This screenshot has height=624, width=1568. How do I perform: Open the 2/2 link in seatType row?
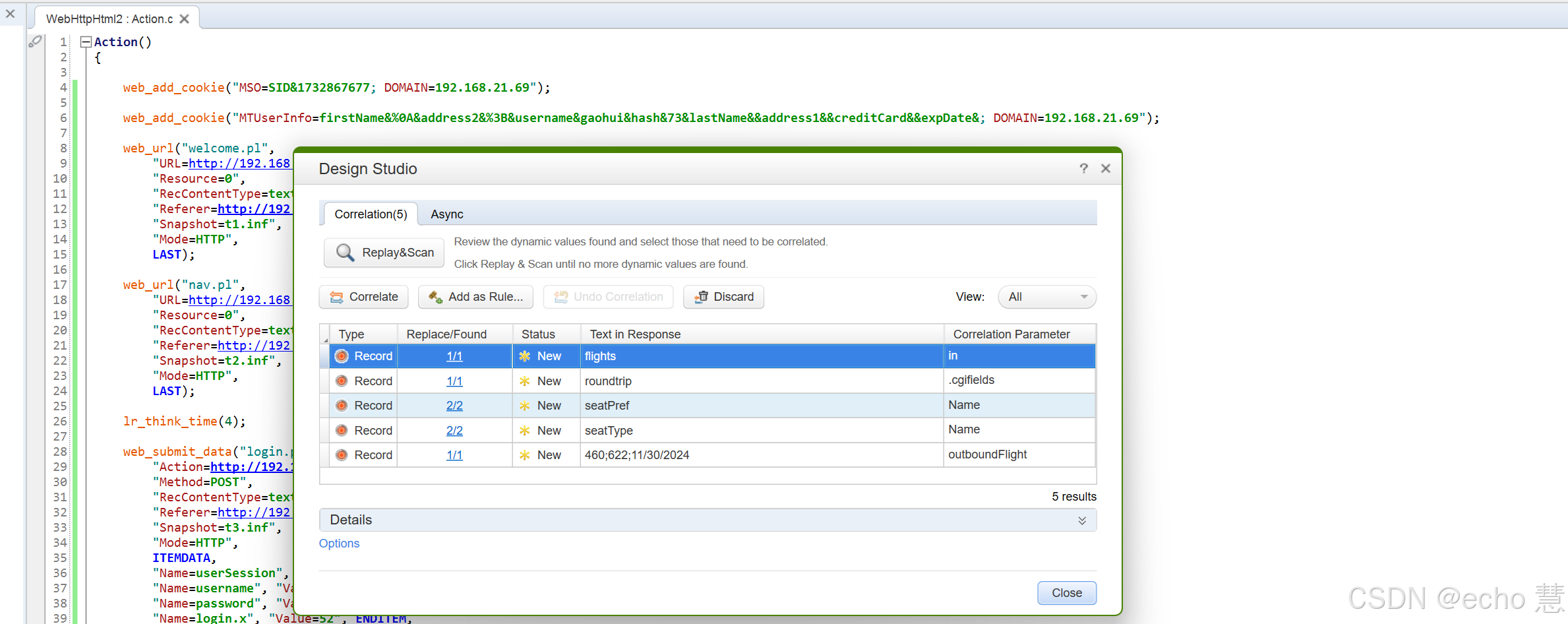(x=454, y=431)
